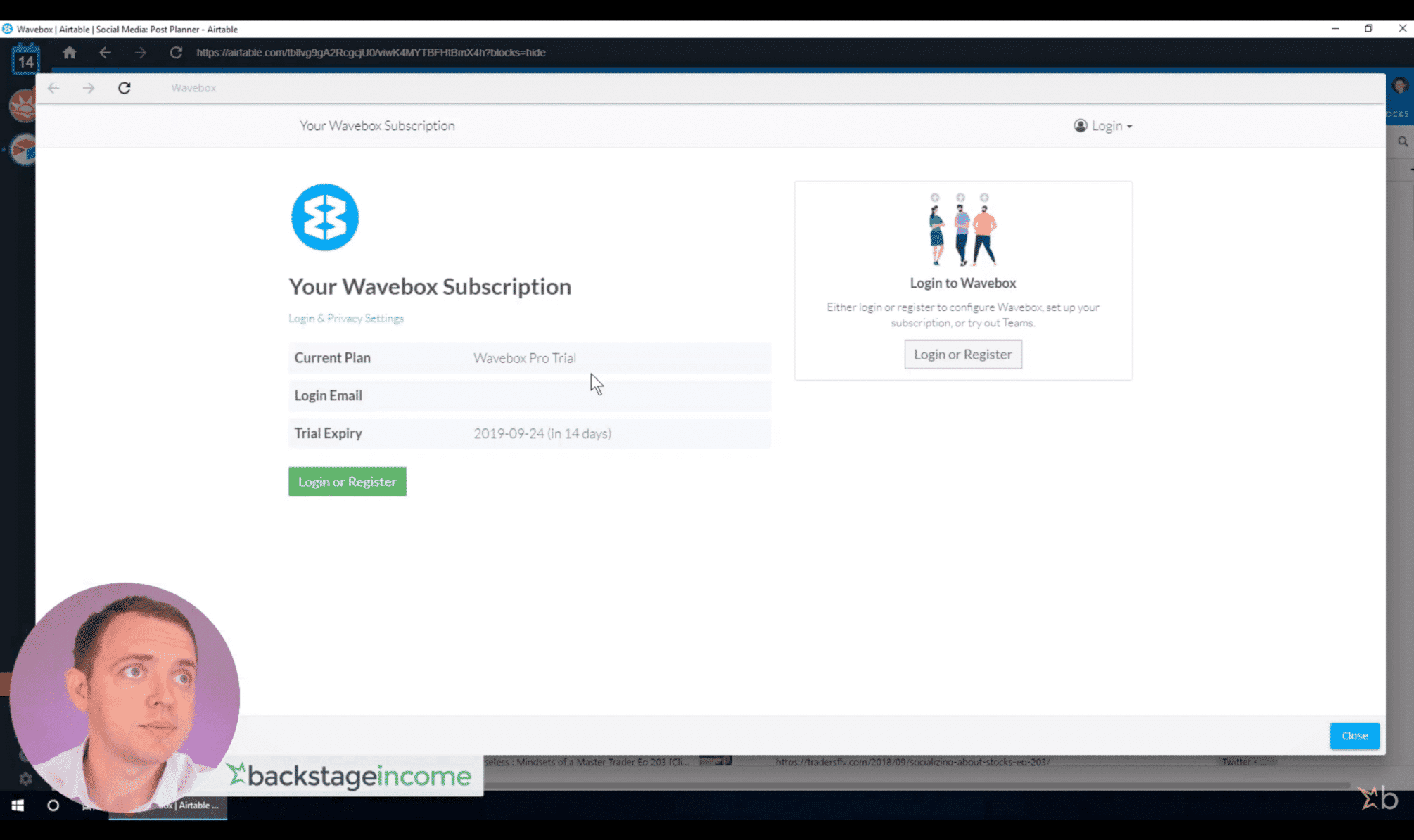This screenshot has height=840, width=1414.
Task: Open the red sunburst sidebar app icon
Action: tap(23, 106)
